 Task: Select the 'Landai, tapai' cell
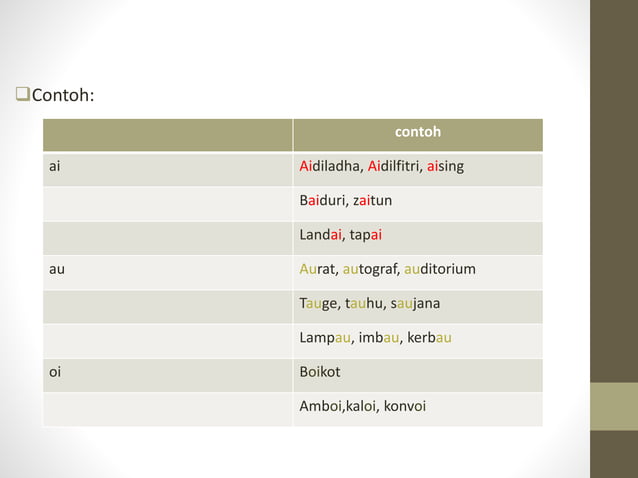(417, 235)
